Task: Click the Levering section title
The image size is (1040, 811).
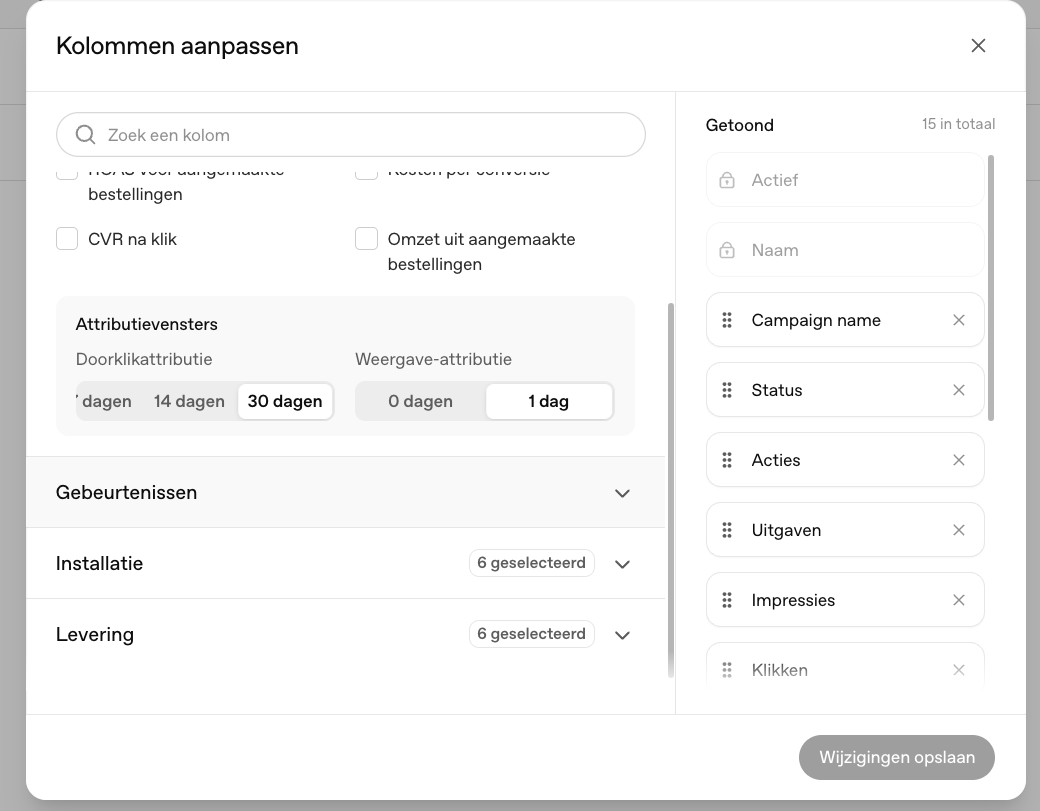Action: pyautogui.click(x=95, y=635)
